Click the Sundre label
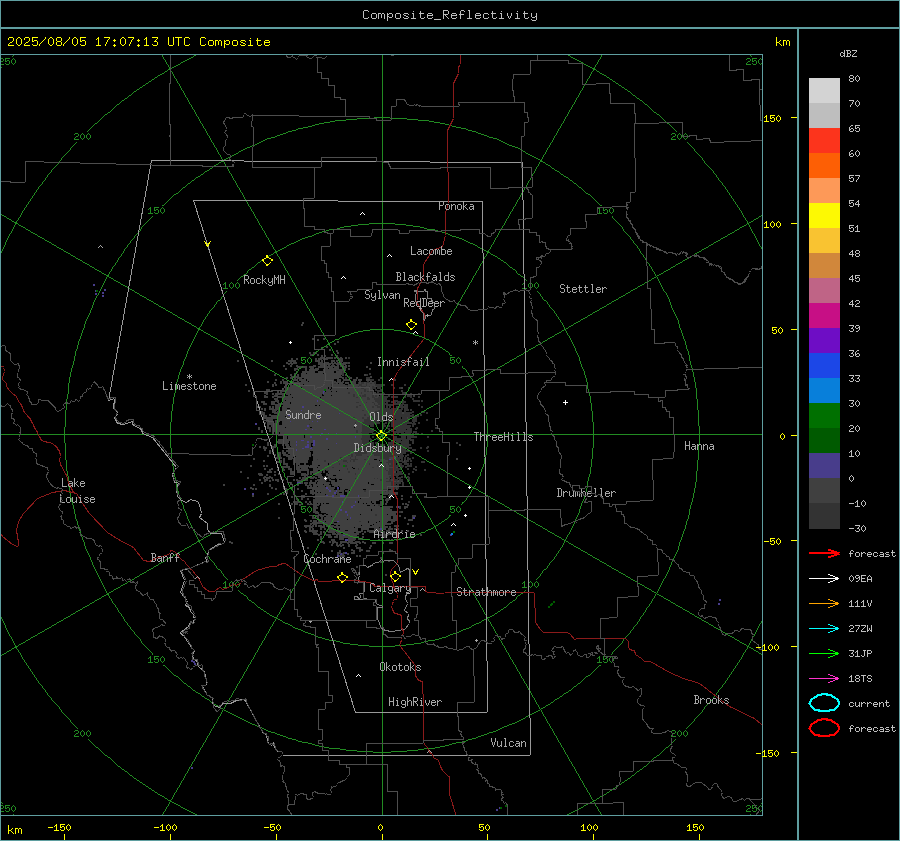The height and width of the screenshot is (841, 900). 303,414
